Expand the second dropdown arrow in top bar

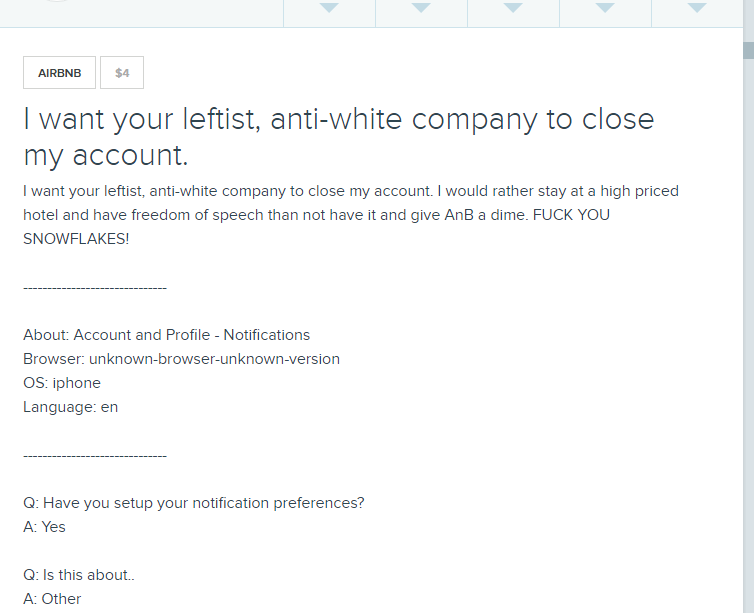[421, 9]
